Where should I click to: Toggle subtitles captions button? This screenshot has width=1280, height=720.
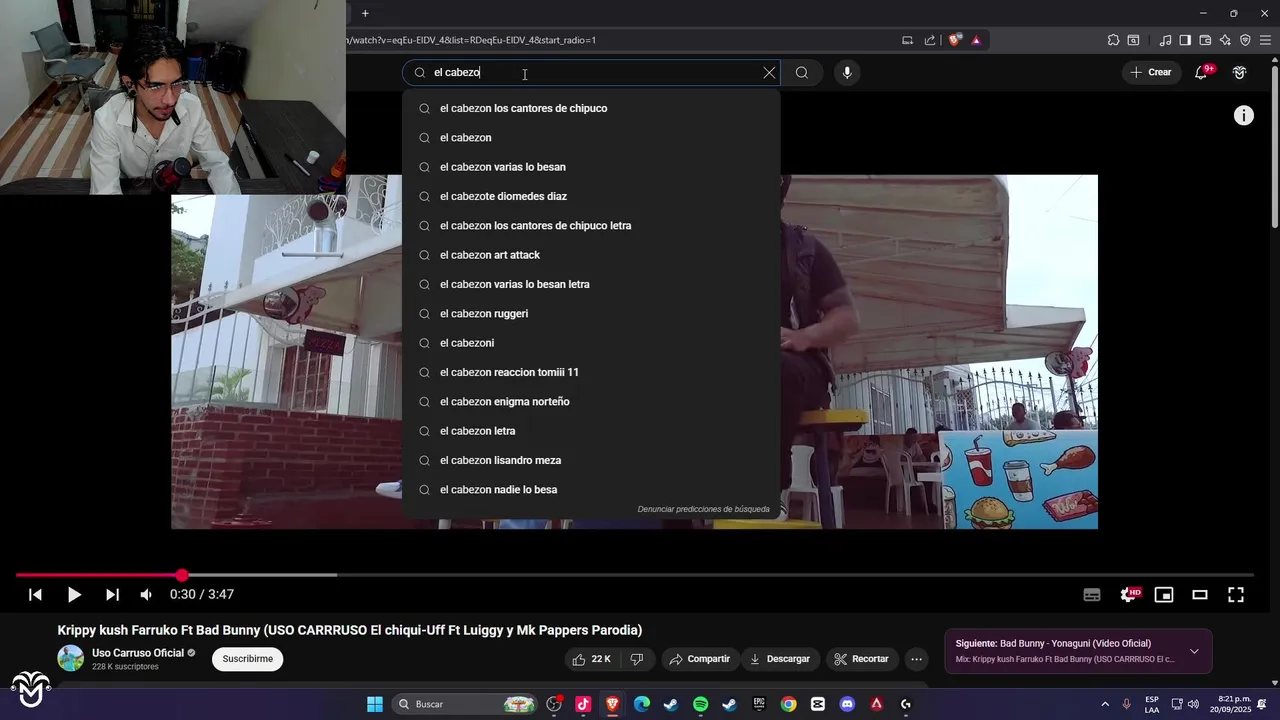[1092, 594]
